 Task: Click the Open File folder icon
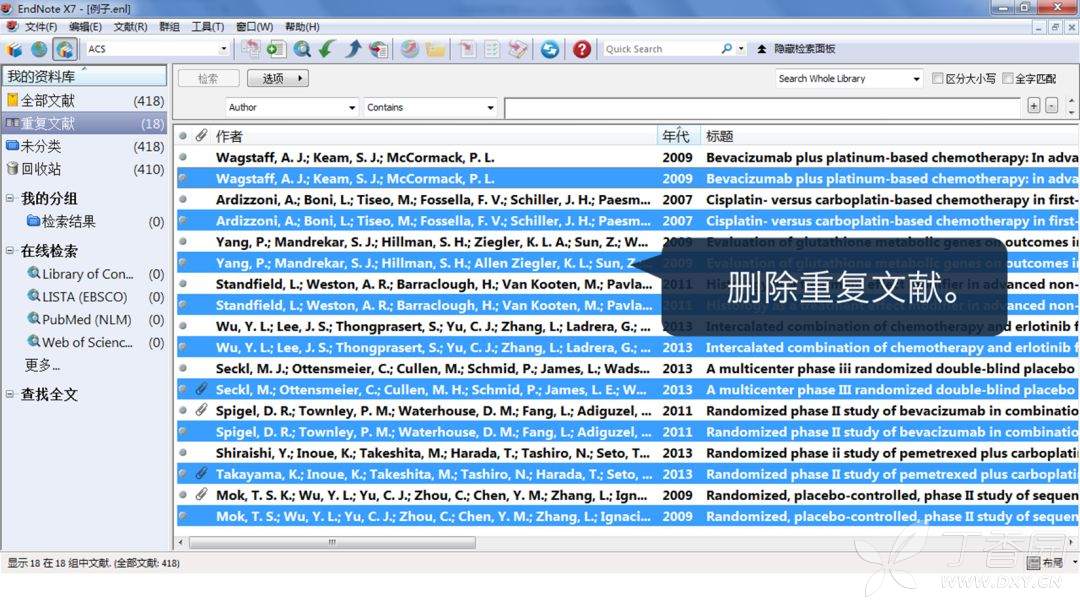435,49
